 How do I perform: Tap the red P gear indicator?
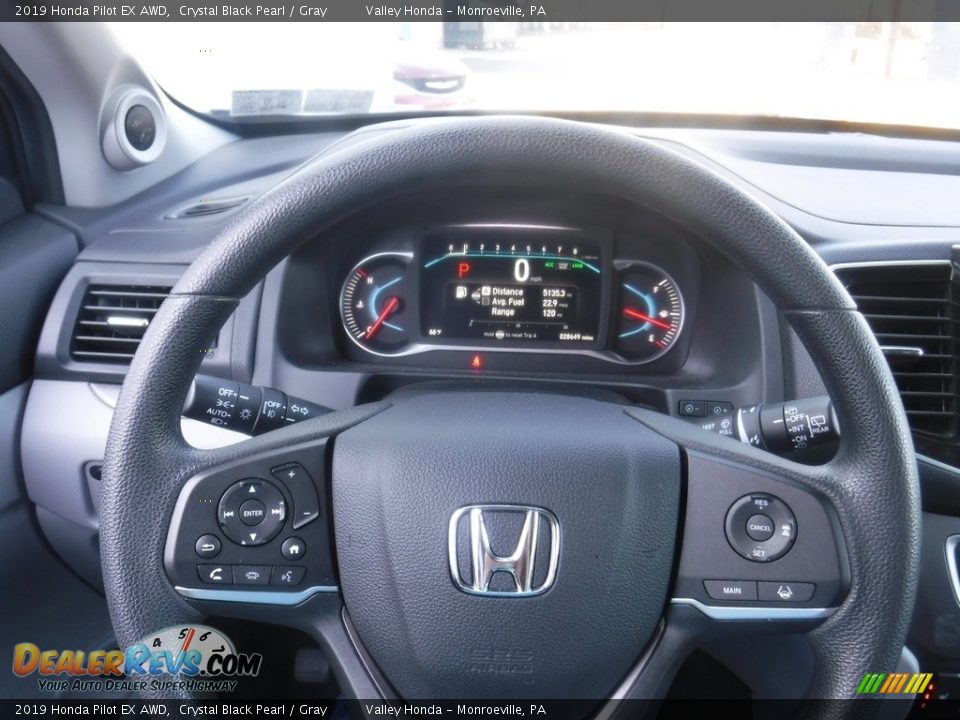point(463,269)
